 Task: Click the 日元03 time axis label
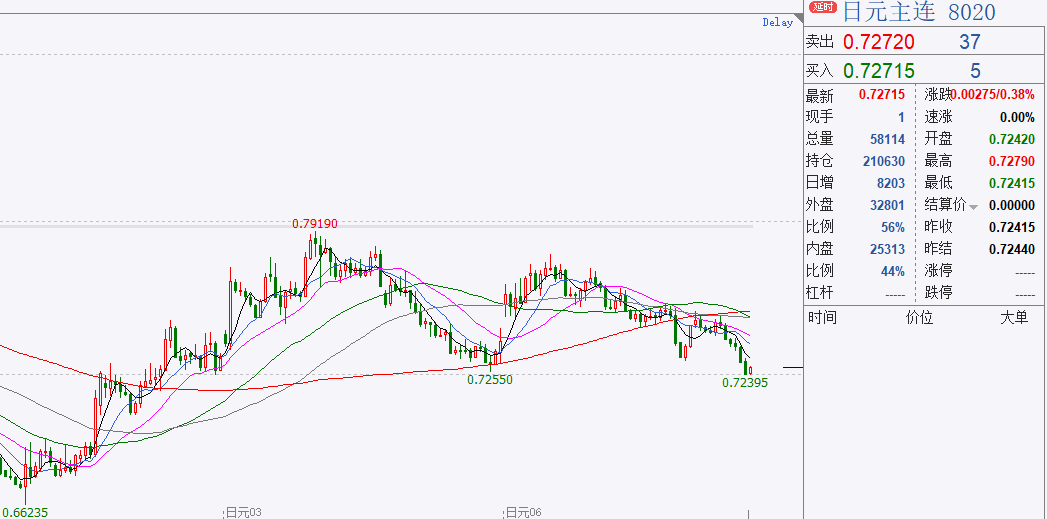click(x=244, y=512)
